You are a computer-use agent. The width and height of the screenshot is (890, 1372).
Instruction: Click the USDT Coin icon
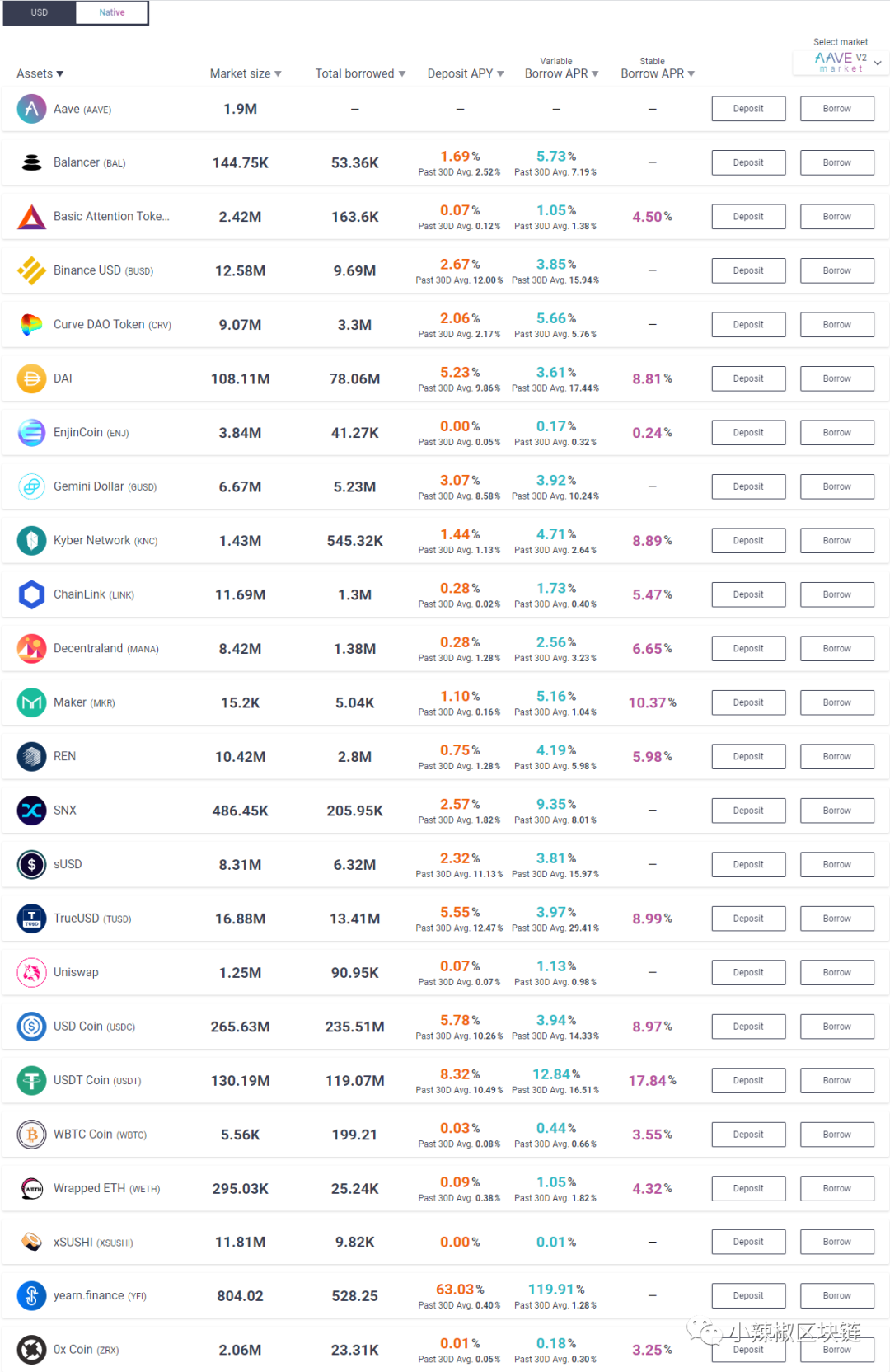point(31,1080)
